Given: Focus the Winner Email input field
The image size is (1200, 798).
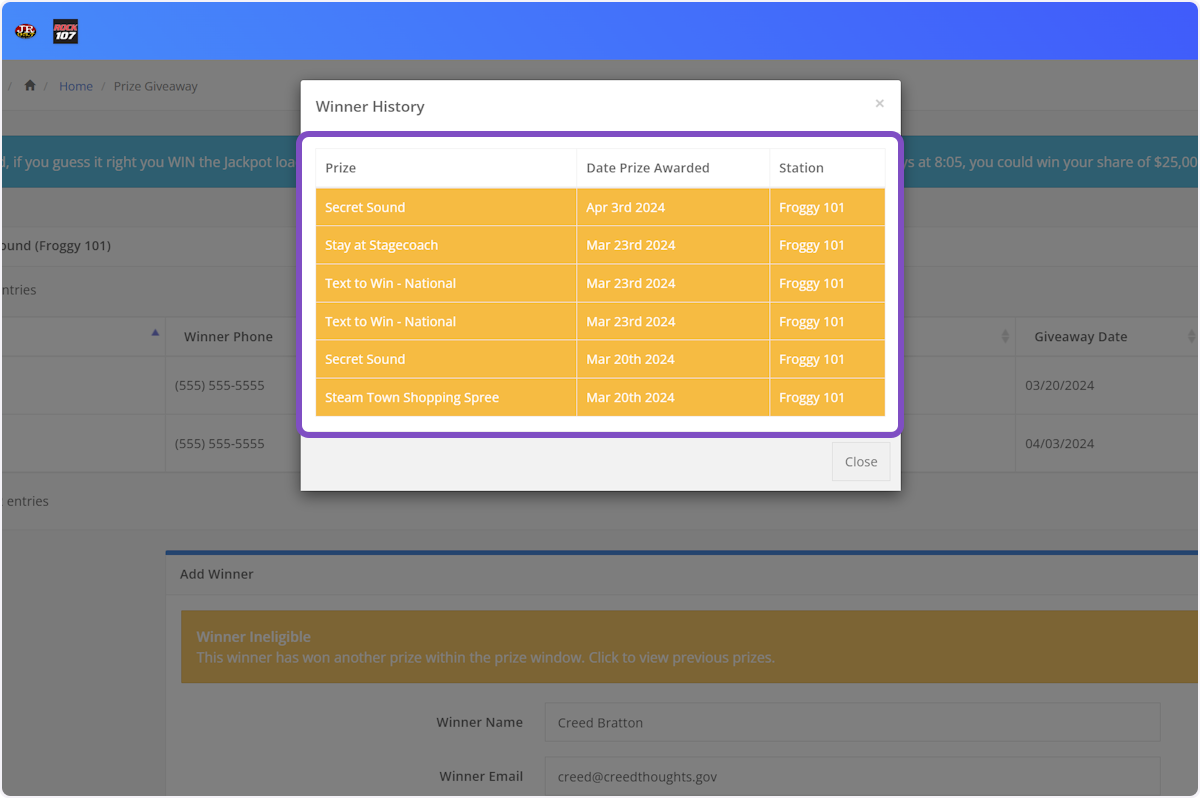Looking at the screenshot, I should (x=852, y=776).
